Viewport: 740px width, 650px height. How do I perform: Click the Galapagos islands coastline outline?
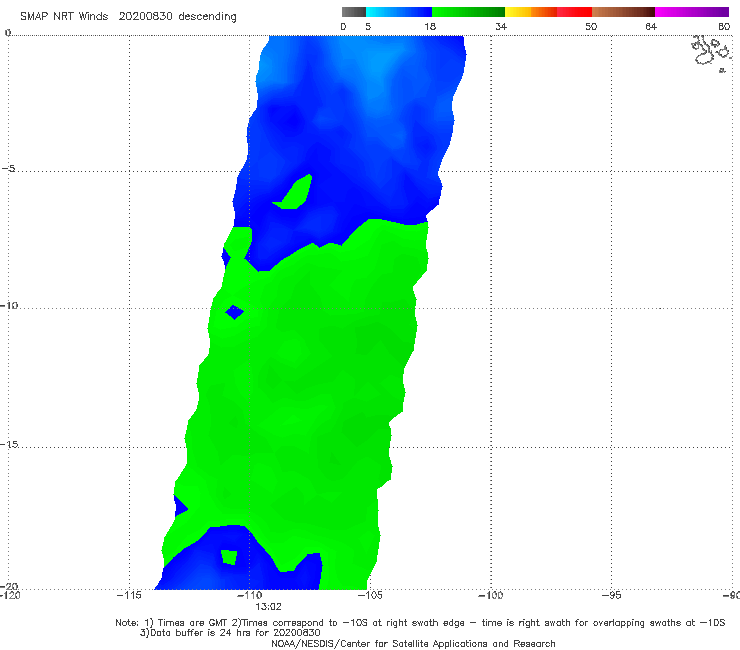(712, 53)
